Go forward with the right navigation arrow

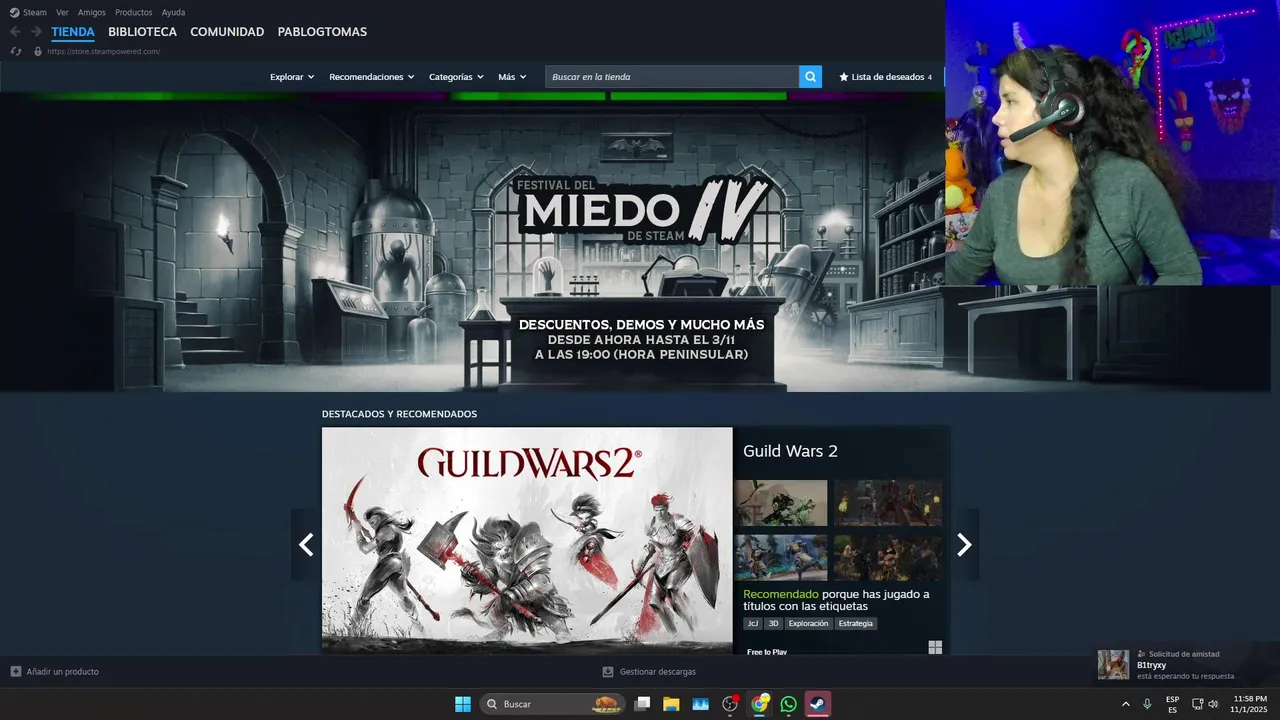[x=36, y=32]
